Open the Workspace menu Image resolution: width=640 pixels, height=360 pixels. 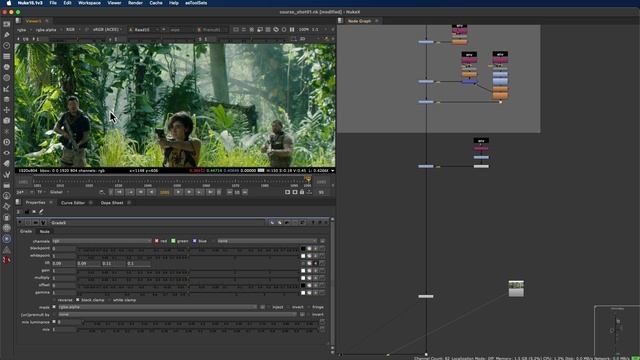[89, 3]
